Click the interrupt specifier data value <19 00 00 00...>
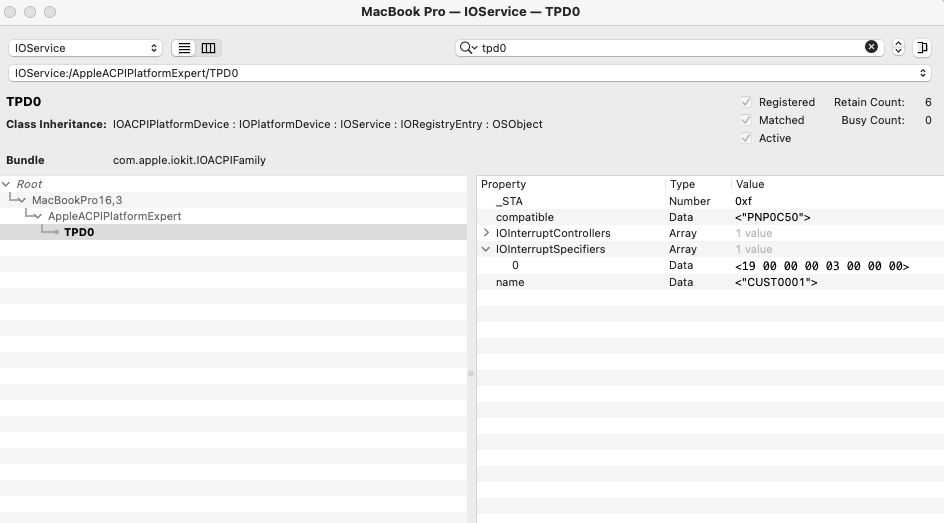This screenshot has height=523, width=944. click(x=822, y=266)
